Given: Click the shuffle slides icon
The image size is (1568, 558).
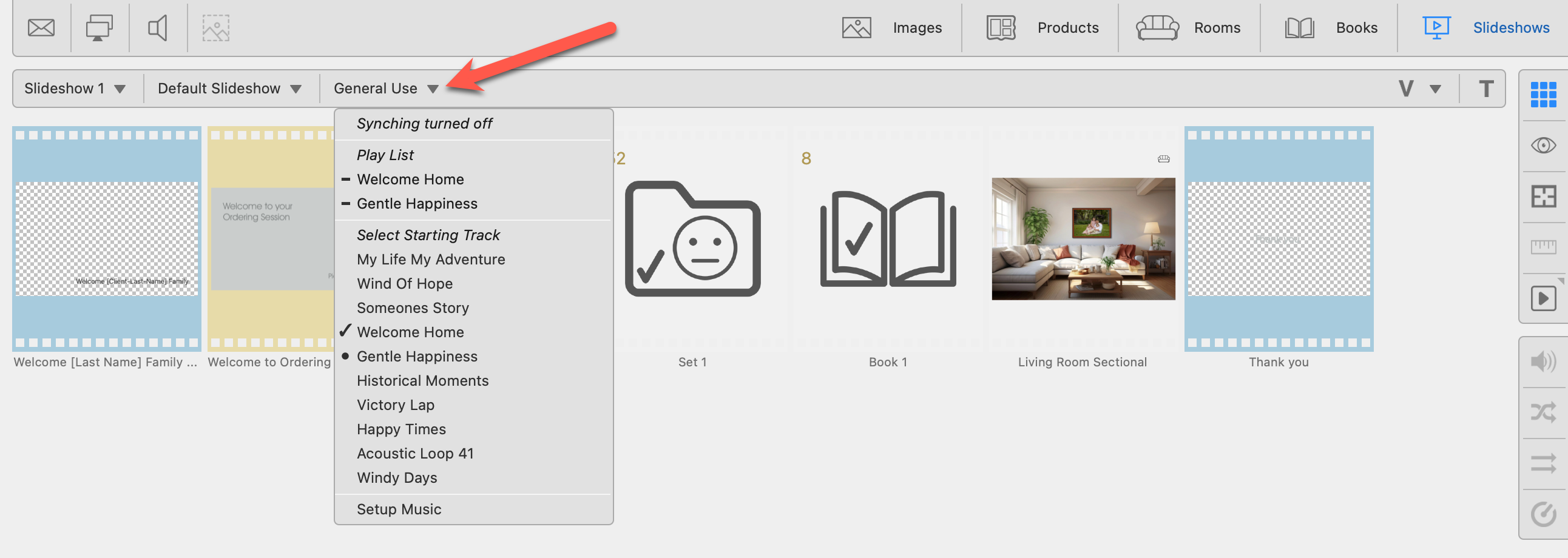Looking at the screenshot, I should [1543, 412].
